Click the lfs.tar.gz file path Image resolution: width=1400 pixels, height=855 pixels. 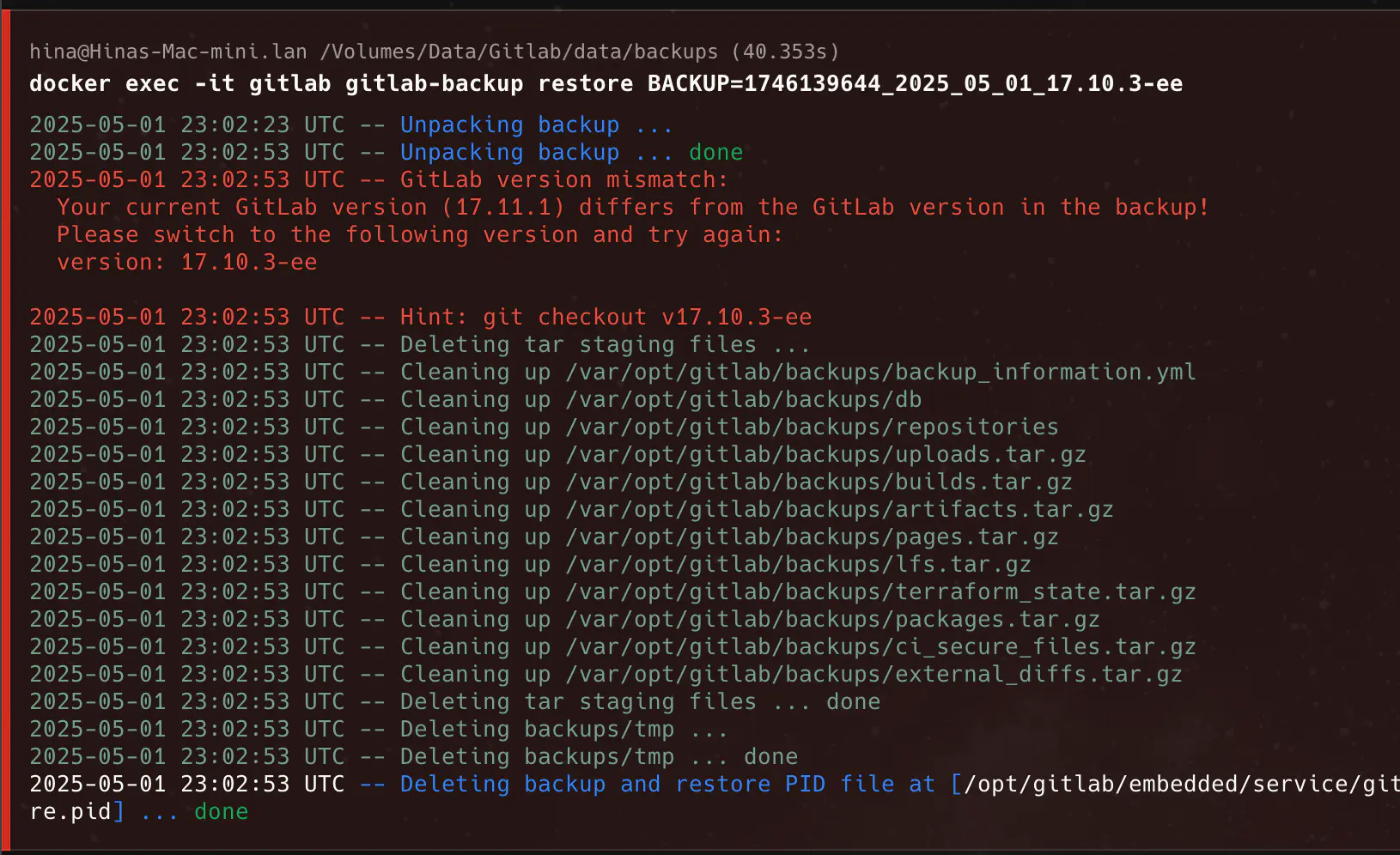coord(798,565)
